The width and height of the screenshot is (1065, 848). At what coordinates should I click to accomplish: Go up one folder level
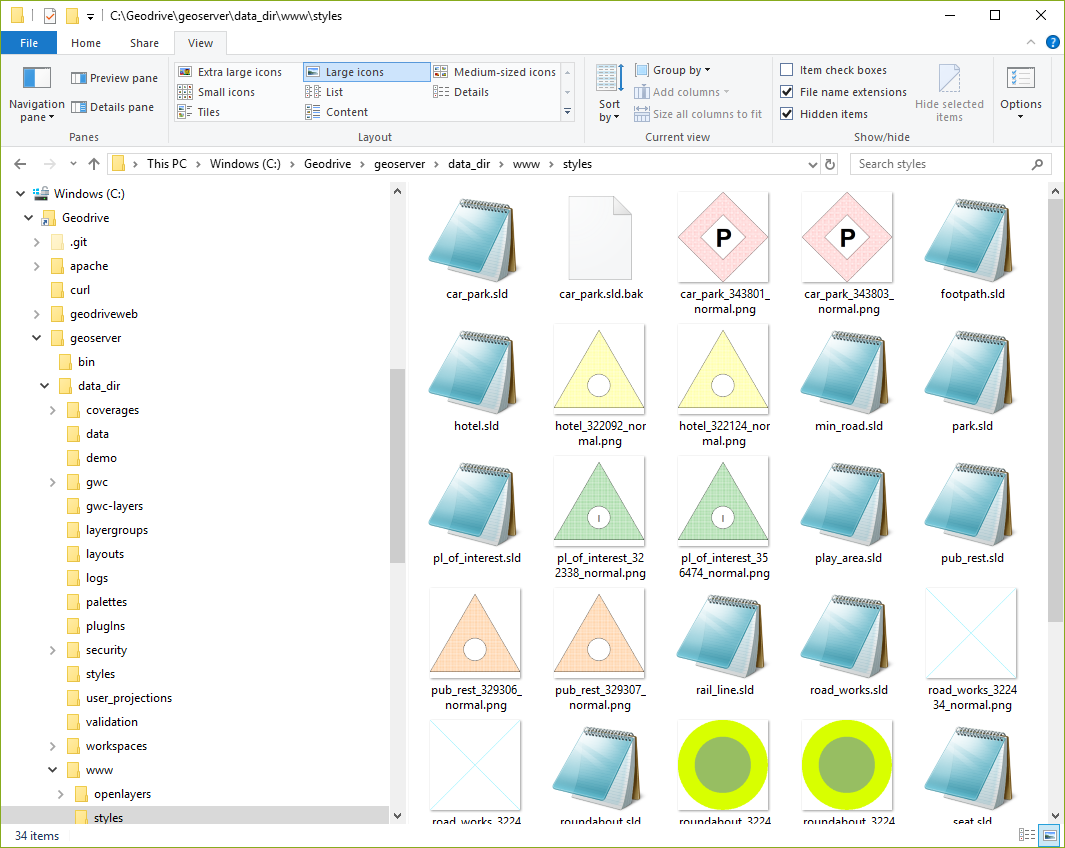click(94, 164)
